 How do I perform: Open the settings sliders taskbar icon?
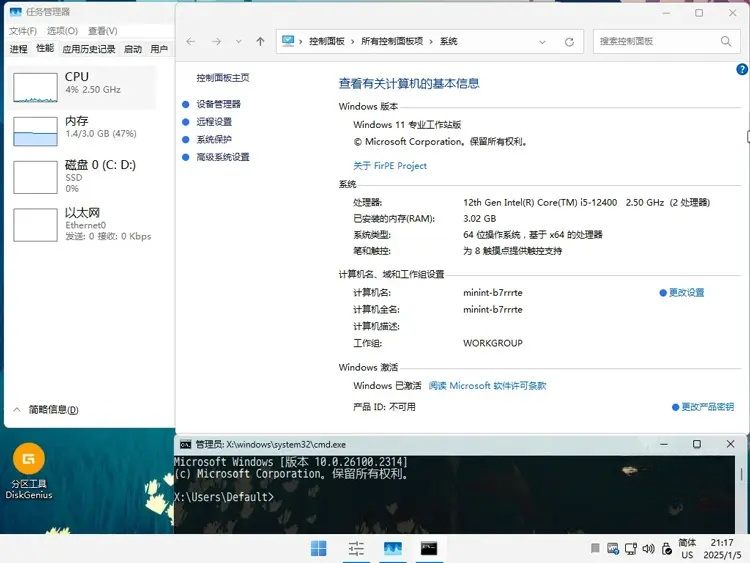(x=356, y=548)
